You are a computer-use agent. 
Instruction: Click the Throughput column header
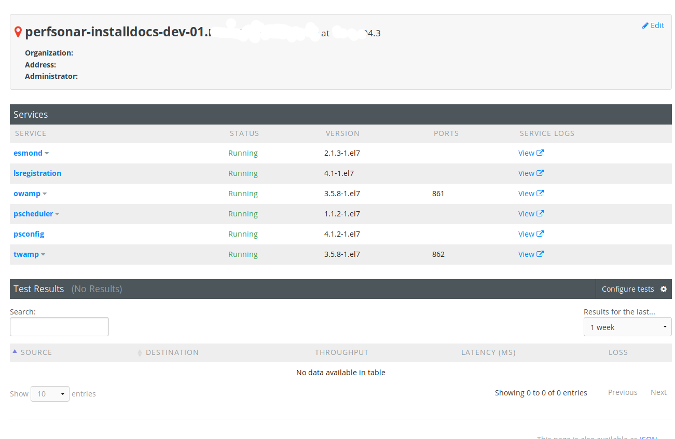click(x=341, y=352)
